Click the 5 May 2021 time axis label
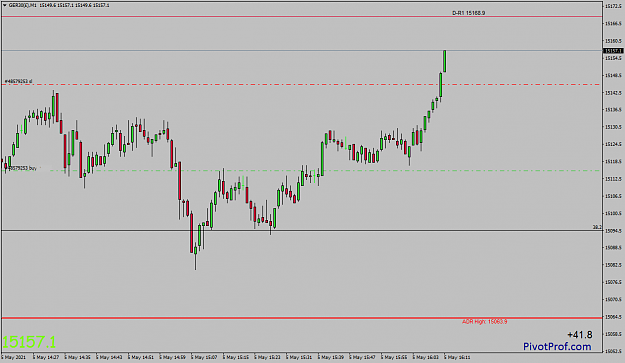 click(15, 357)
